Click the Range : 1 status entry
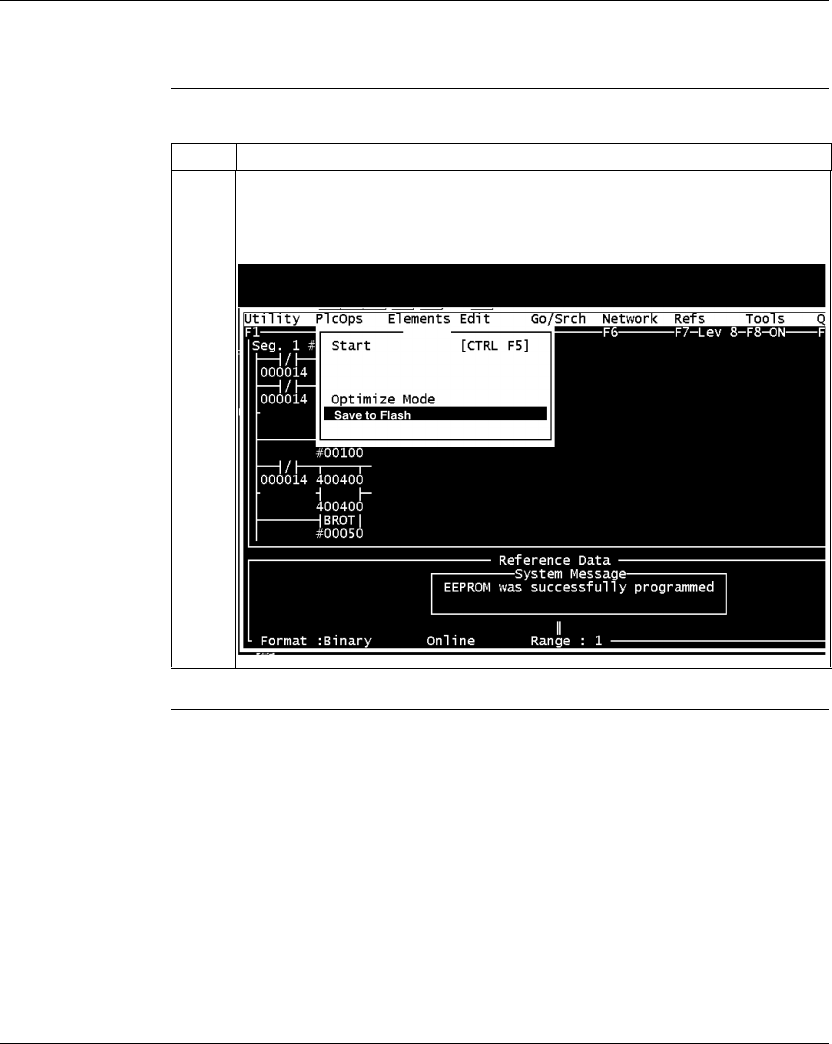Image resolution: width=832 pixels, height=1044 pixels. pyautogui.click(x=566, y=641)
